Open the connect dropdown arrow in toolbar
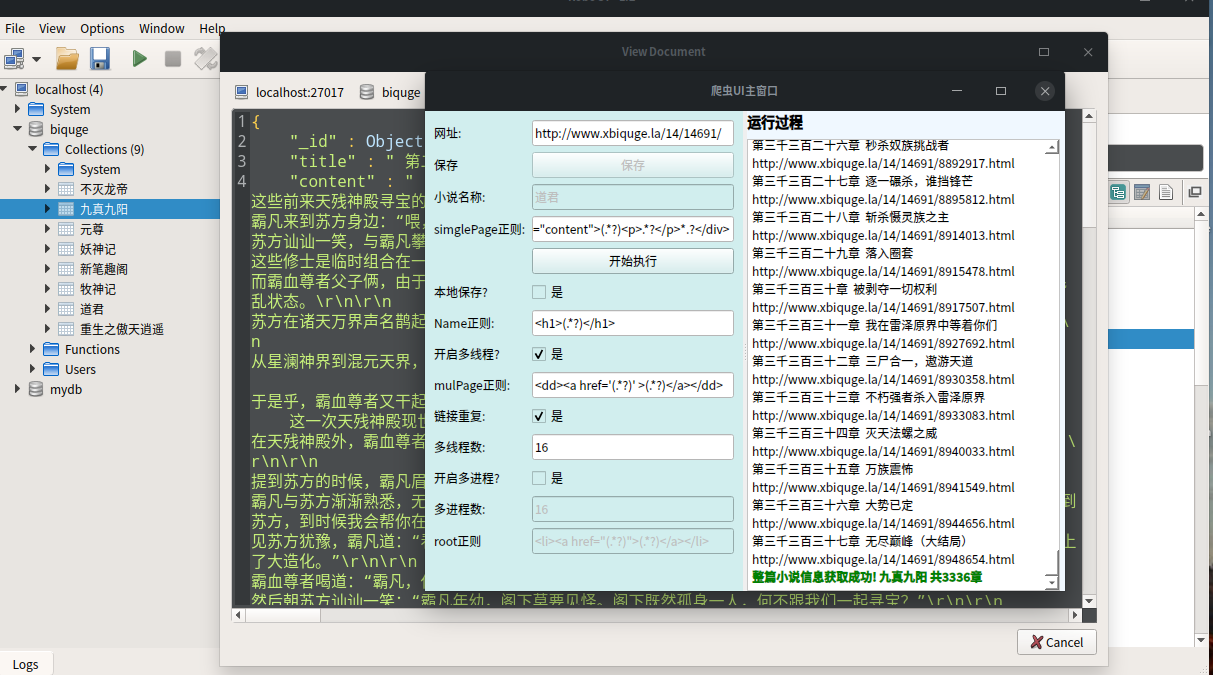The height and width of the screenshot is (675, 1213). pyautogui.click(x=37, y=59)
